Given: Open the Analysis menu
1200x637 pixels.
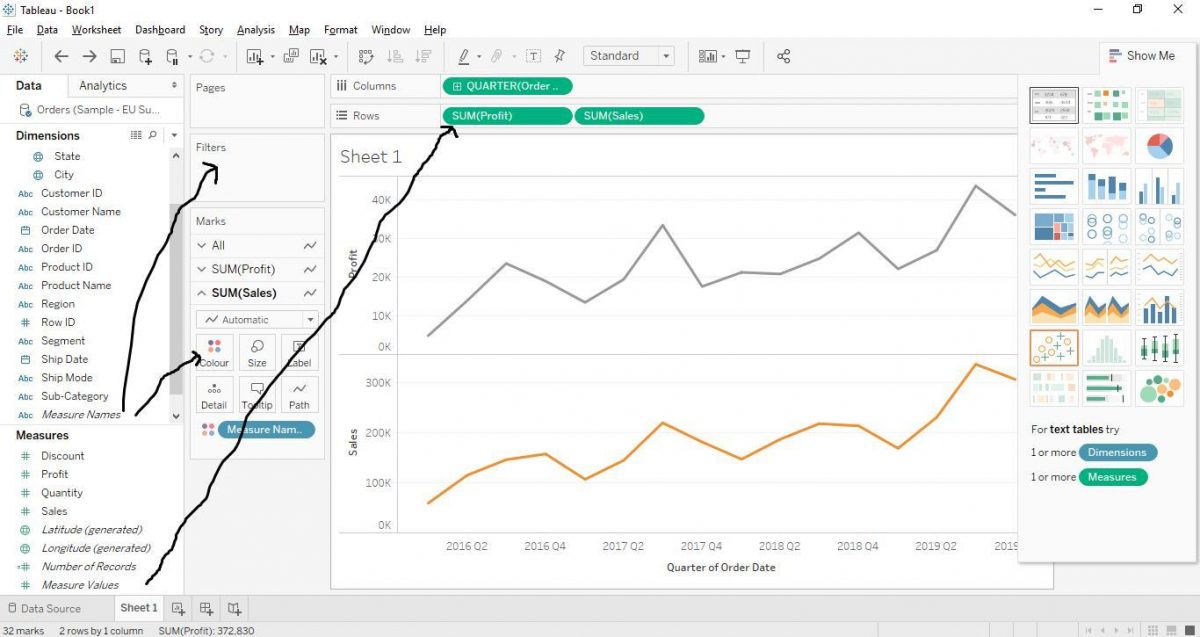Looking at the screenshot, I should coord(255,29).
